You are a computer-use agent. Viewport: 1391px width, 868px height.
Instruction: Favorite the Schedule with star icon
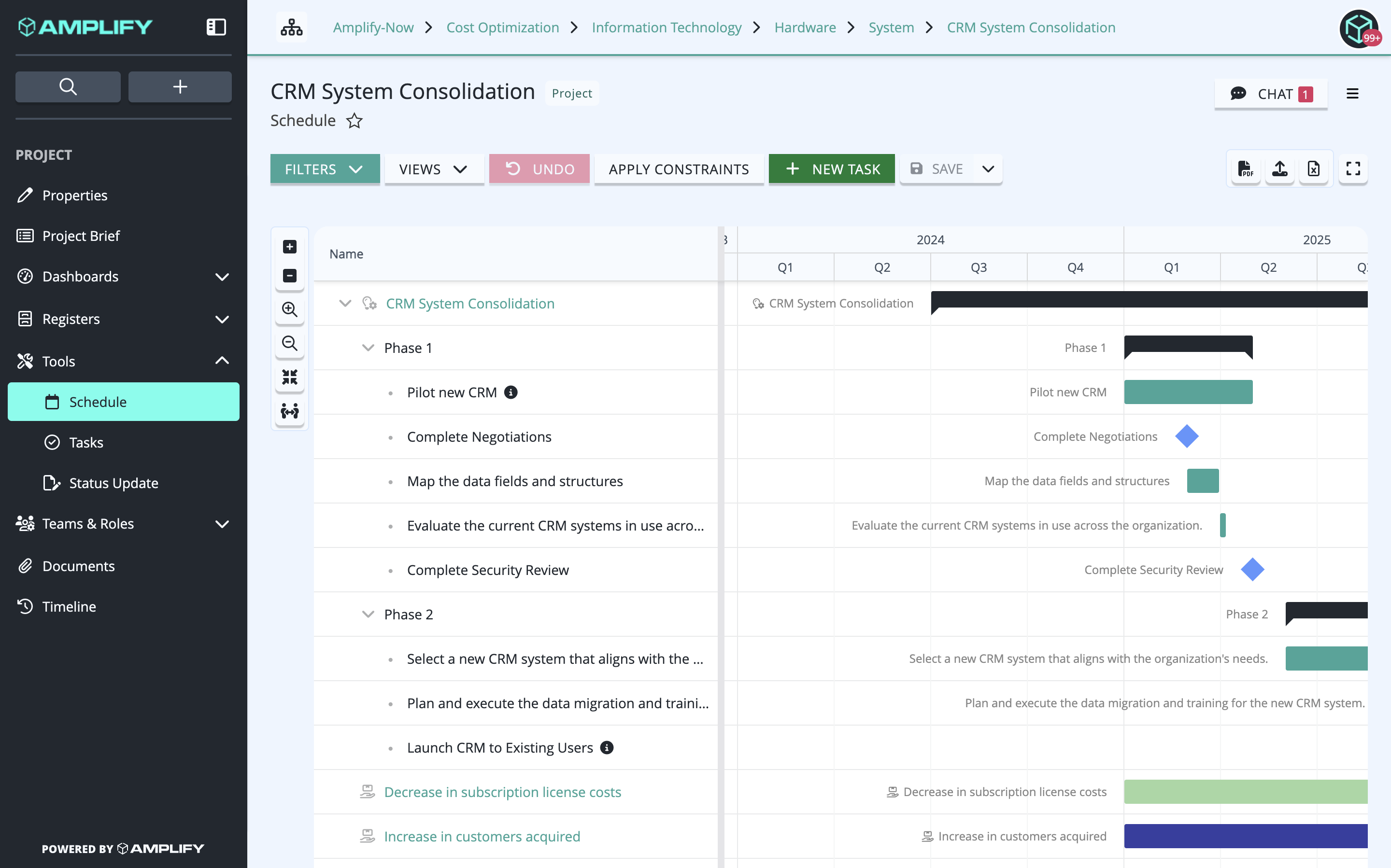pyautogui.click(x=355, y=121)
